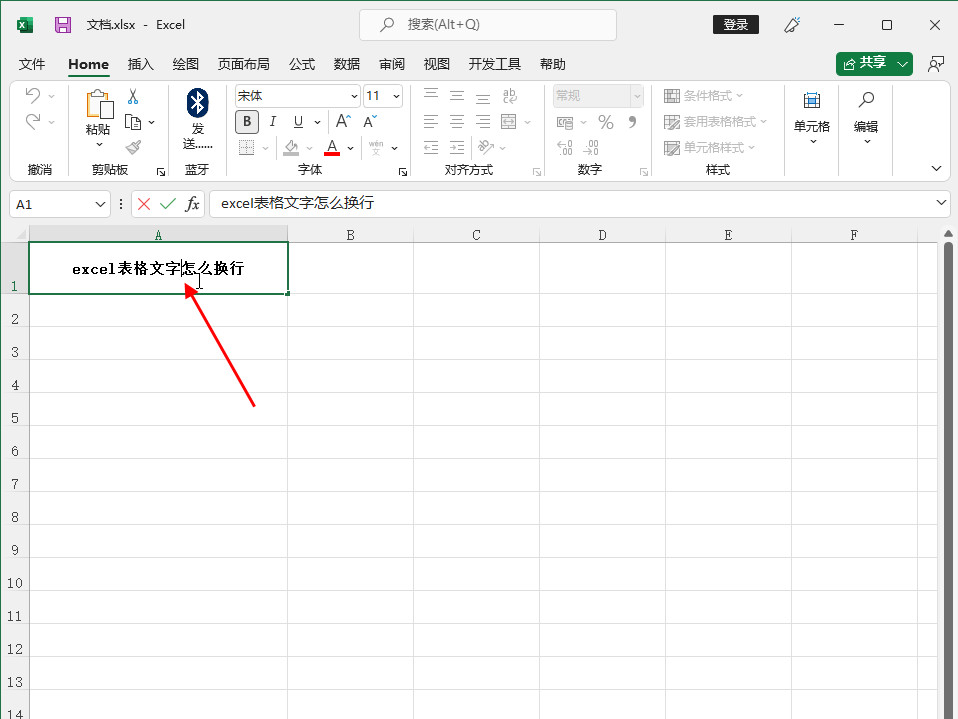Image resolution: width=958 pixels, height=719 pixels.
Task: Click the 登录 sign-in button
Action: [x=736, y=25]
